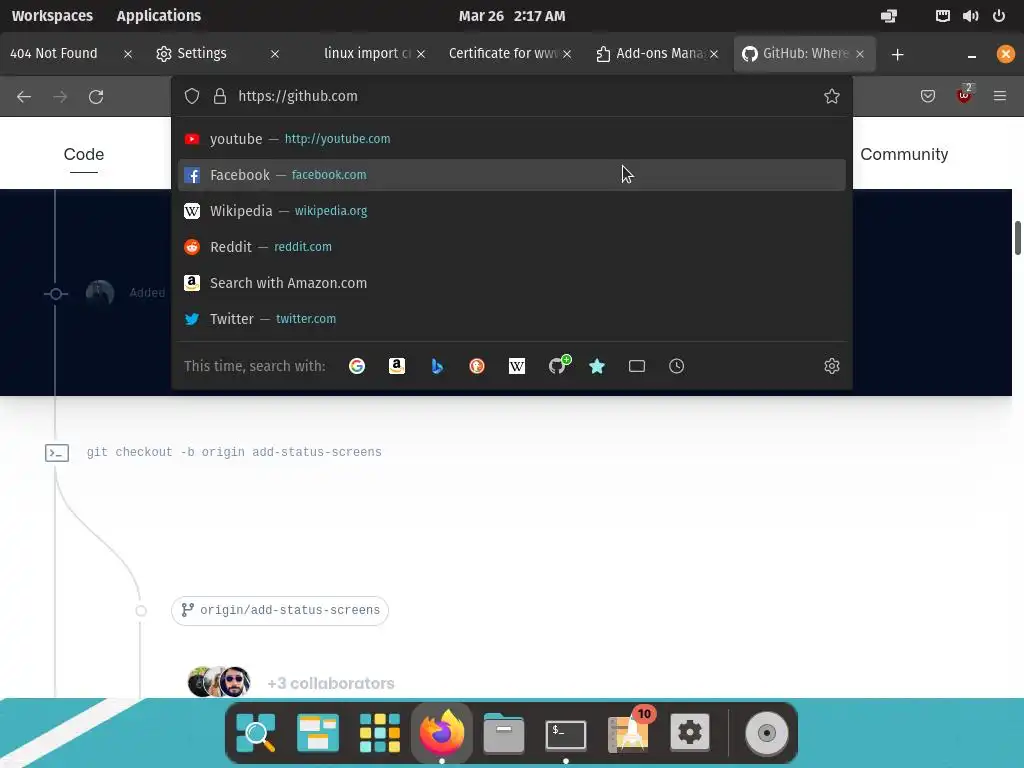Image resolution: width=1024 pixels, height=768 pixels.
Task: Select Search with Amazon.com suggestion
Action: click(x=511, y=283)
